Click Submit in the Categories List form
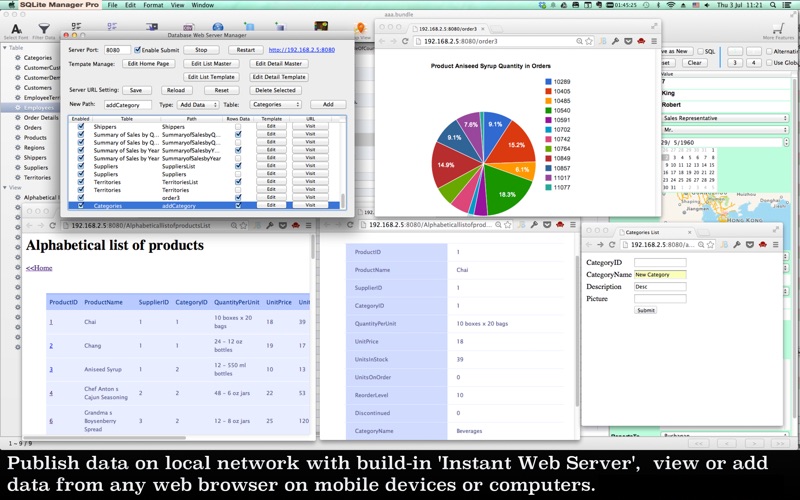 tap(645, 310)
